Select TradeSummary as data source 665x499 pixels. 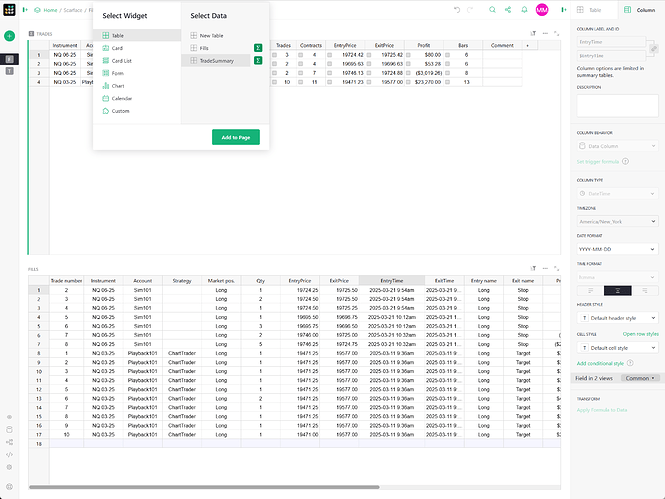215,61
